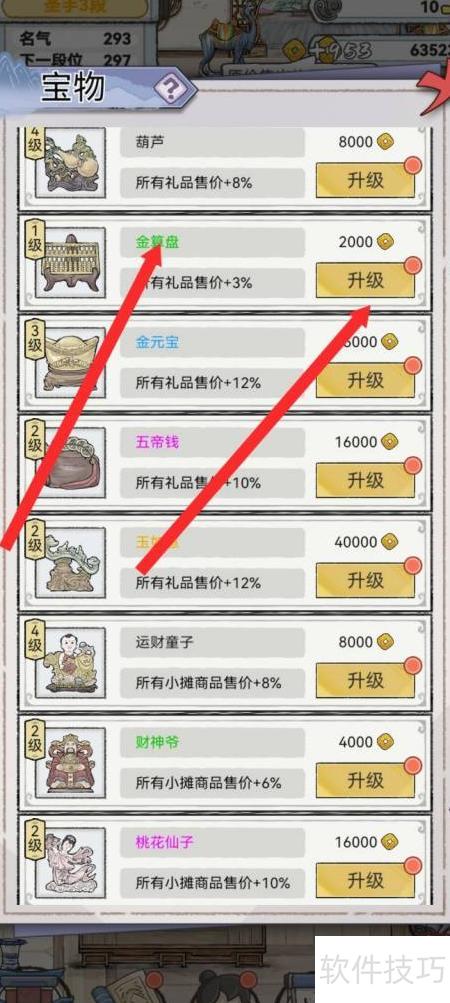Tap the golden abacus treasure image
The height and width of the screenshot is (1003, 450).
(x=70, y=262)
